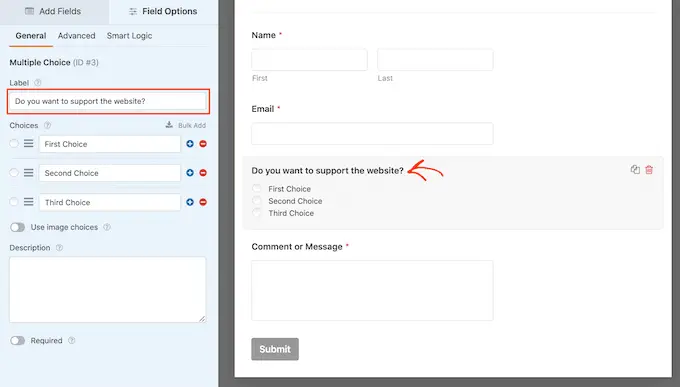The width and height of the screenshot is (680, 387).
Task: Click the drag handle for Third Choice
Action: tap(29, 202)
